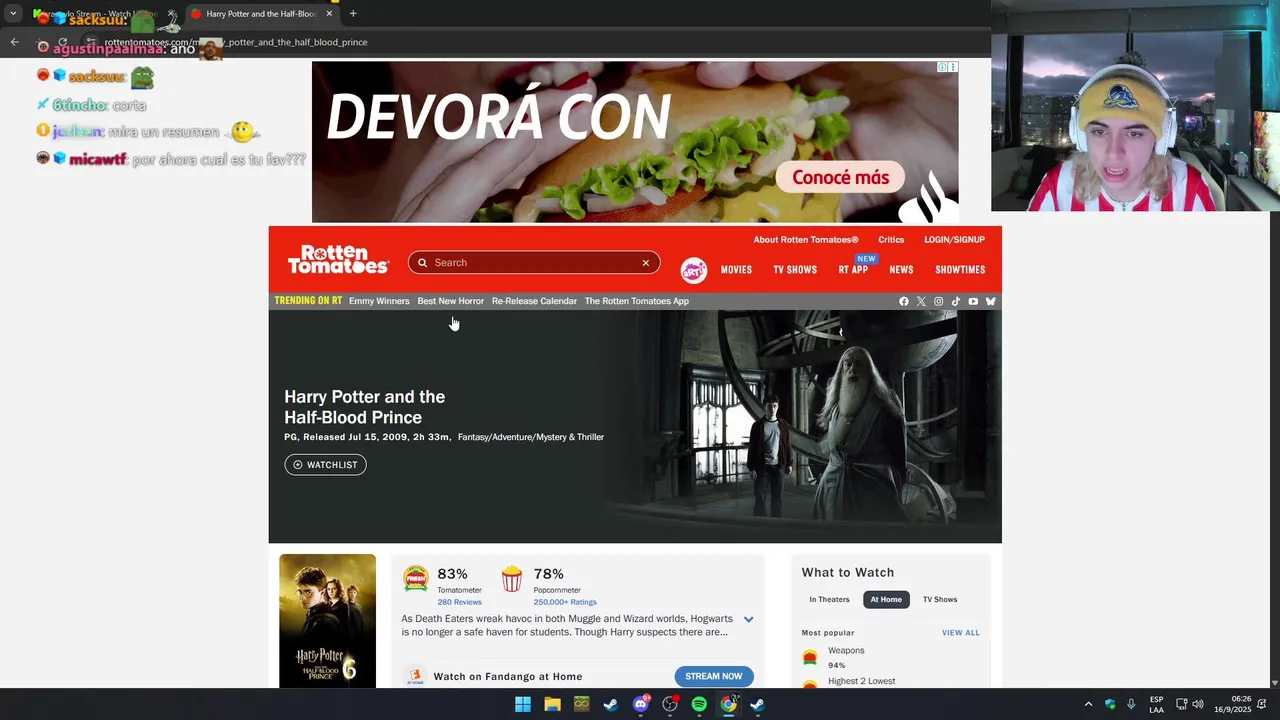Open the pink RT app badge icon
This screenshot has height=720, width=1280.
click(x=694, y=270)
